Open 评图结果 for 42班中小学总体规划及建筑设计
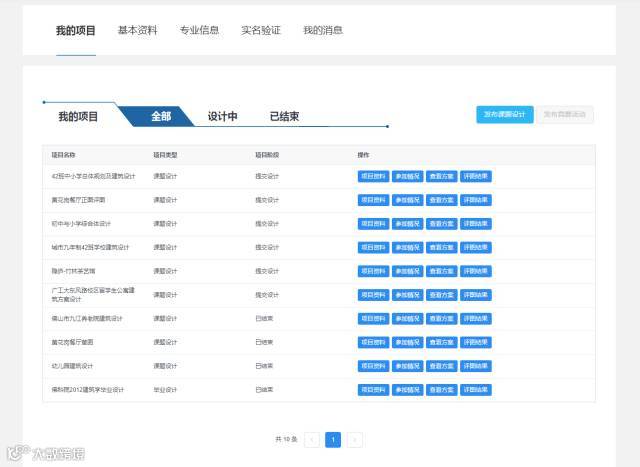 476,176
